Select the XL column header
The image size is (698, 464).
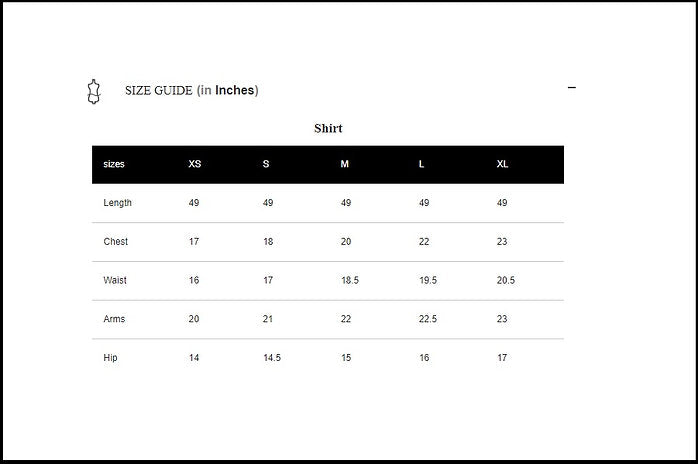click(x=503, y=164)
